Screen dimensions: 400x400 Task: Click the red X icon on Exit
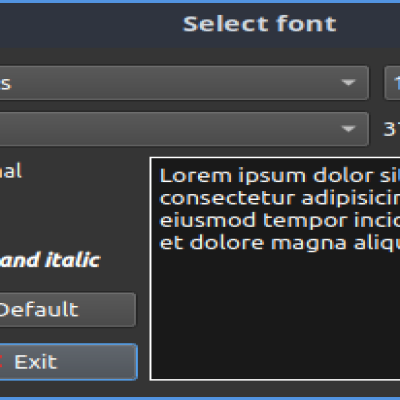click(1, 362)
